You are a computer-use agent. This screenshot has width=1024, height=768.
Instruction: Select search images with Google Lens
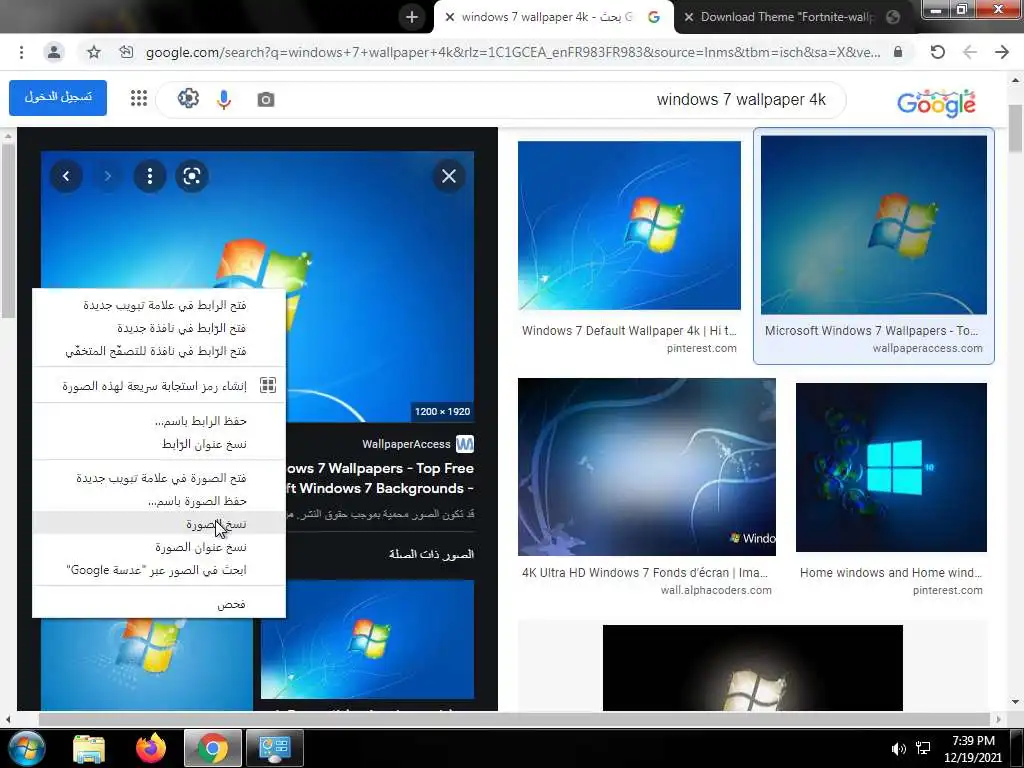[159, 570]
